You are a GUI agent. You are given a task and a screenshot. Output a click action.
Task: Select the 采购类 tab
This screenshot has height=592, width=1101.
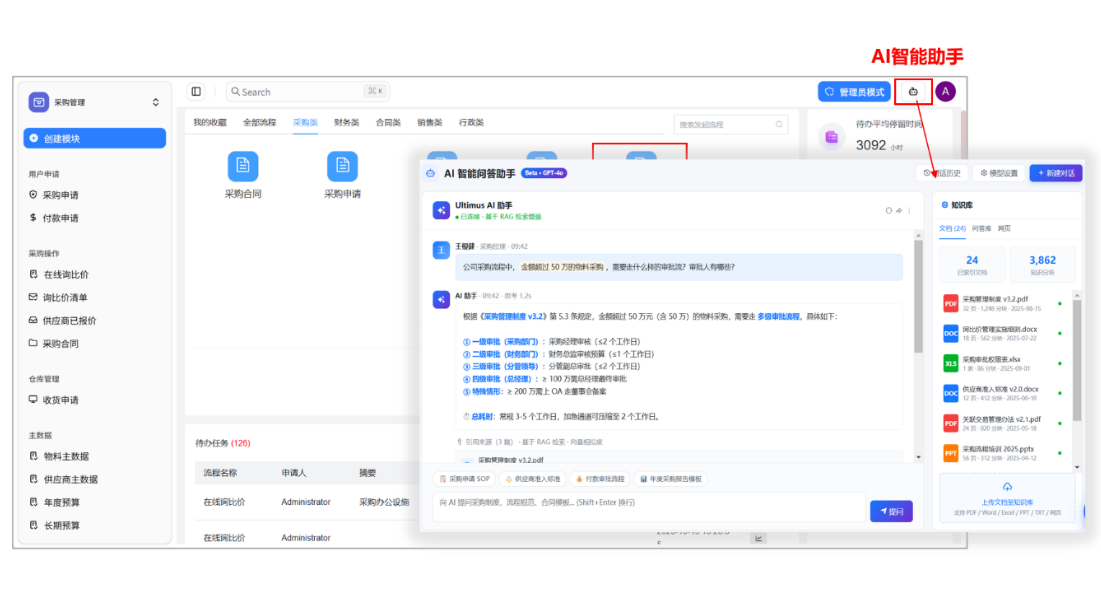(x=305, y=122)
